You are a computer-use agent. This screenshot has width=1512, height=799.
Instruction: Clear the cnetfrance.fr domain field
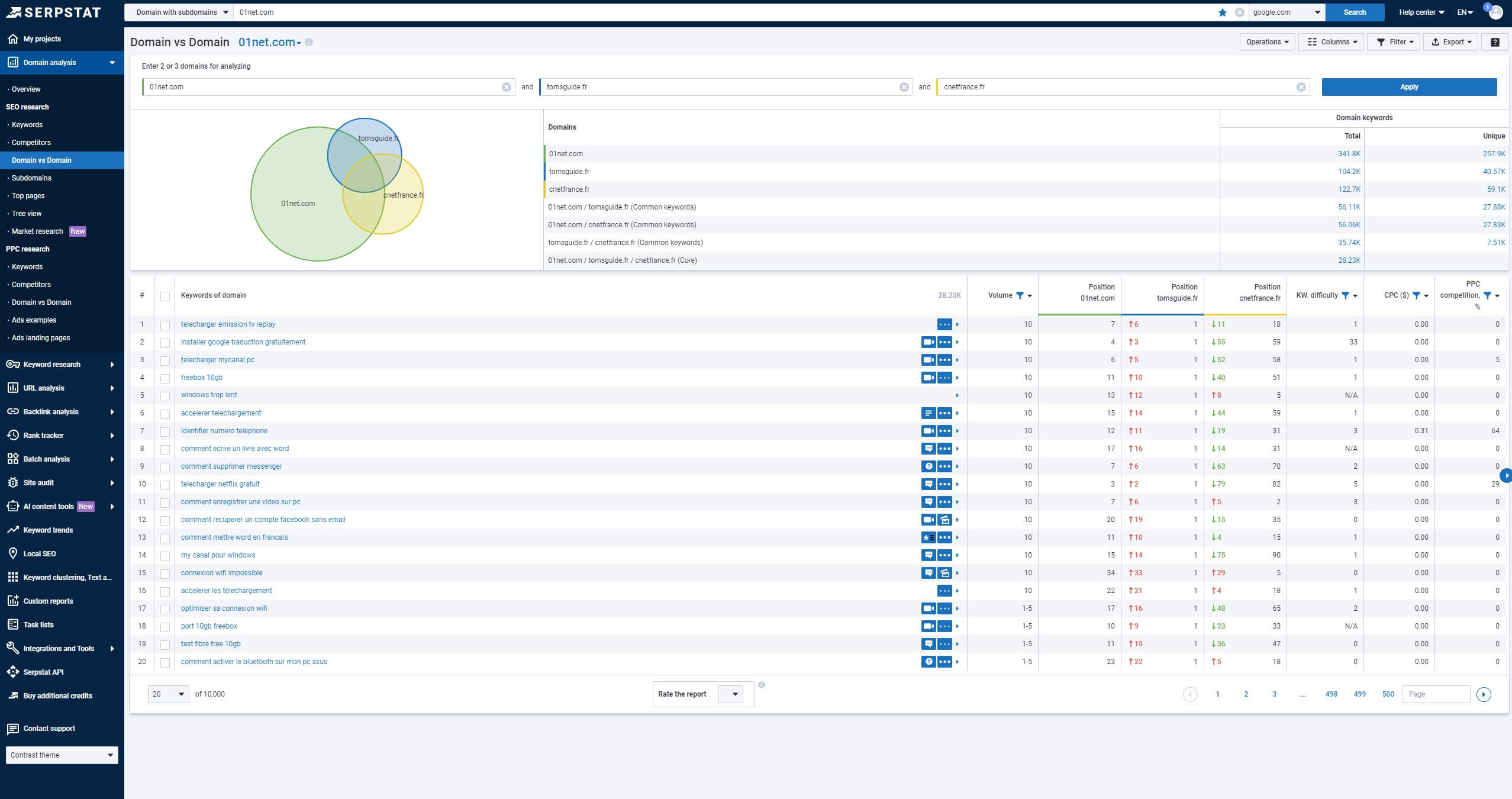(1301, 87)
